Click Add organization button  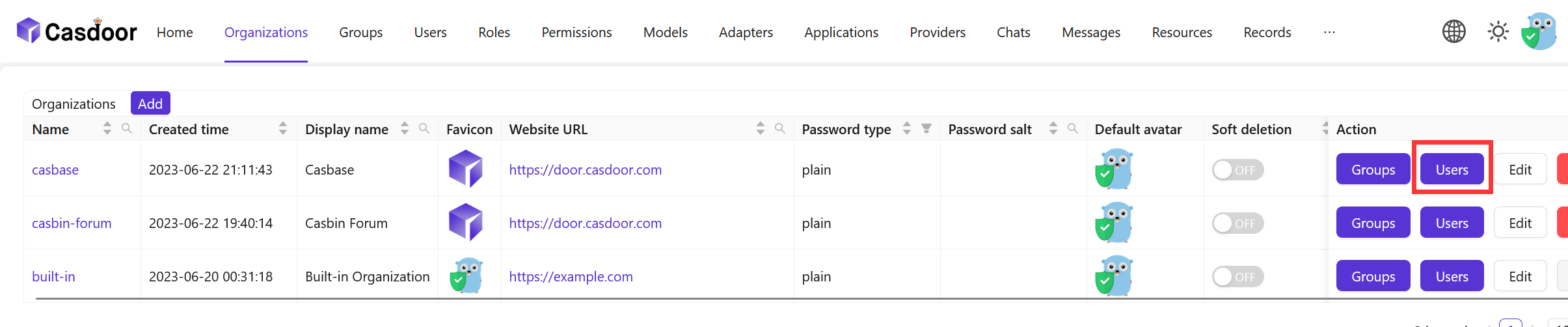[x=150, y=104]
